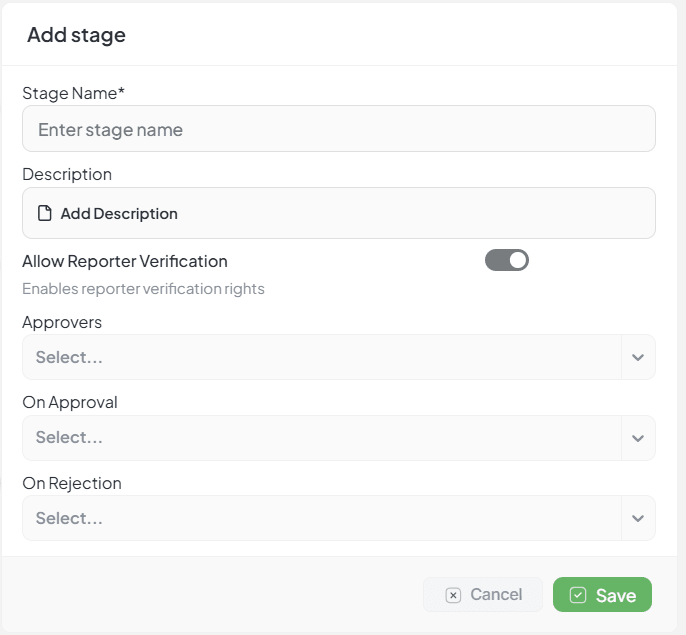686x635 pixels.
Task: Click the Add Description text
Action: click(119, 213)
